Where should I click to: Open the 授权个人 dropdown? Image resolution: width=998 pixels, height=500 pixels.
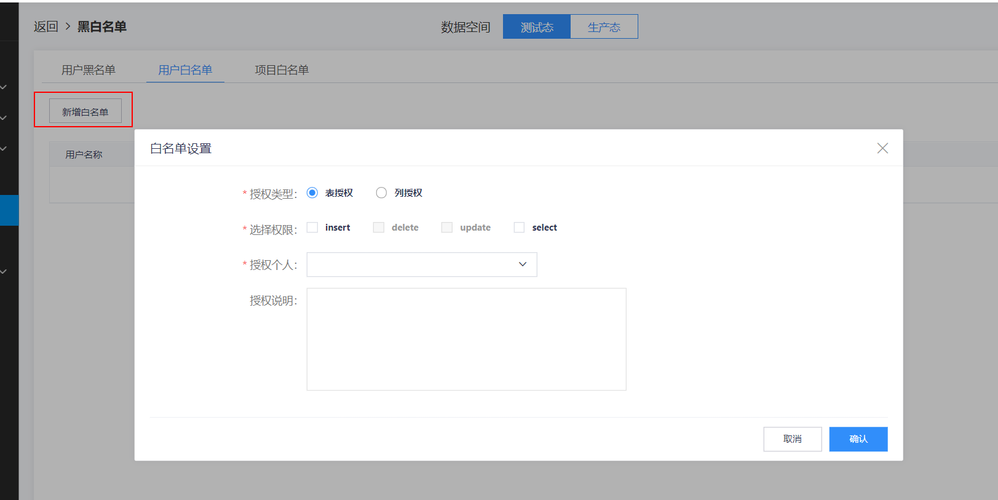tap(421, 265)
